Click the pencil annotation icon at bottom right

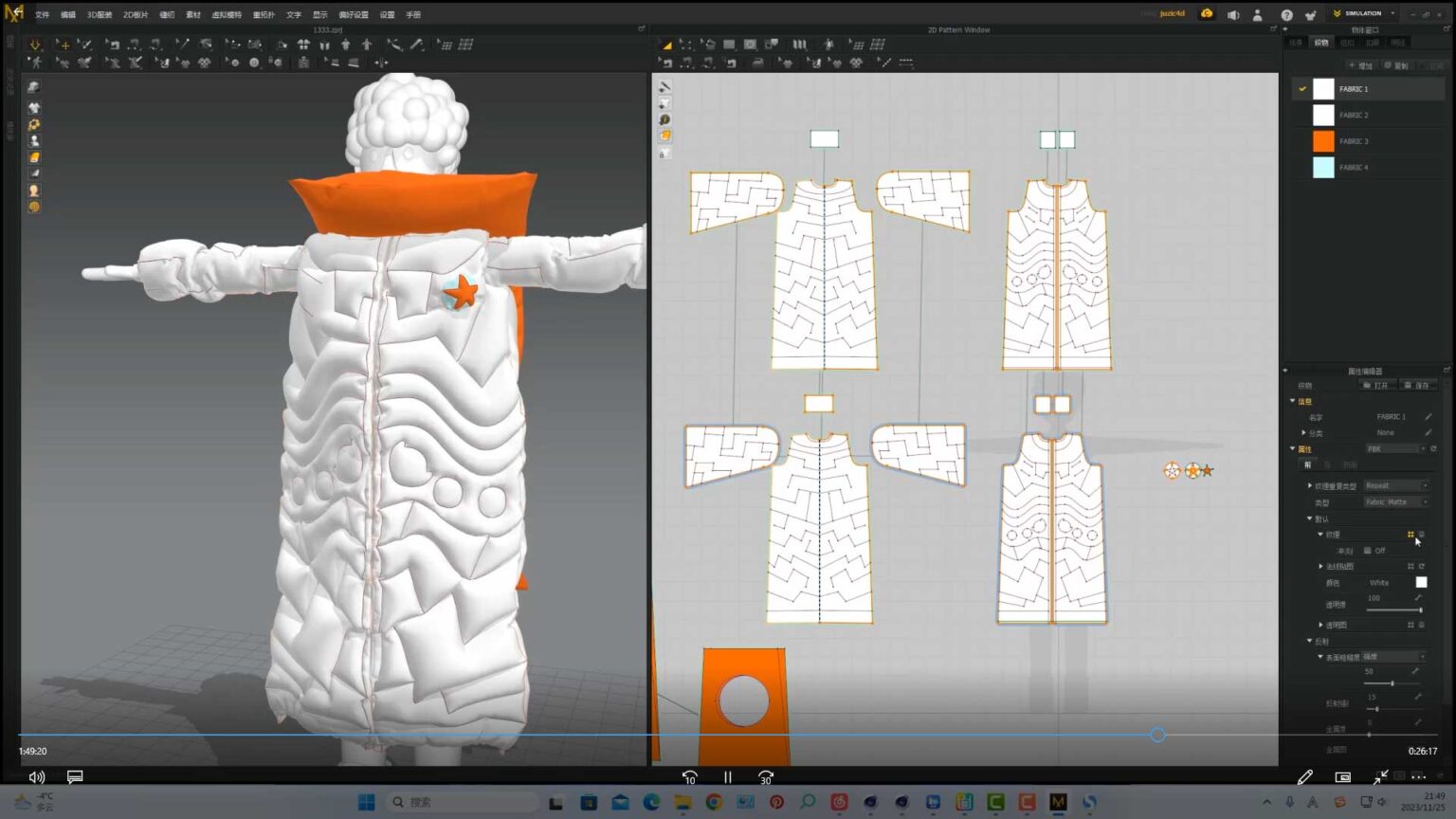click(x=1305, y=776)
